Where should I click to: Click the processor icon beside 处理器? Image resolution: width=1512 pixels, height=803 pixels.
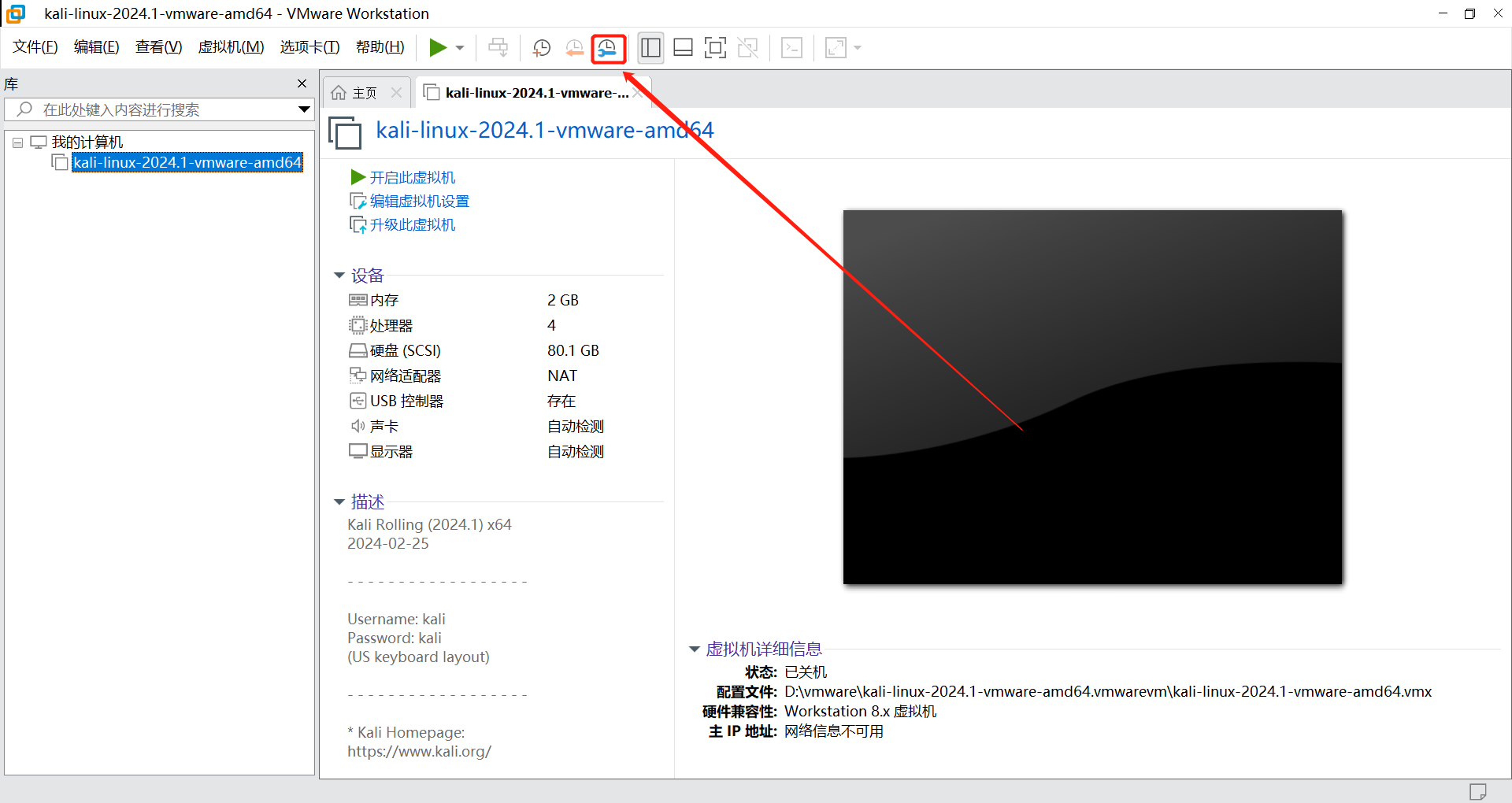pos(358,325)
